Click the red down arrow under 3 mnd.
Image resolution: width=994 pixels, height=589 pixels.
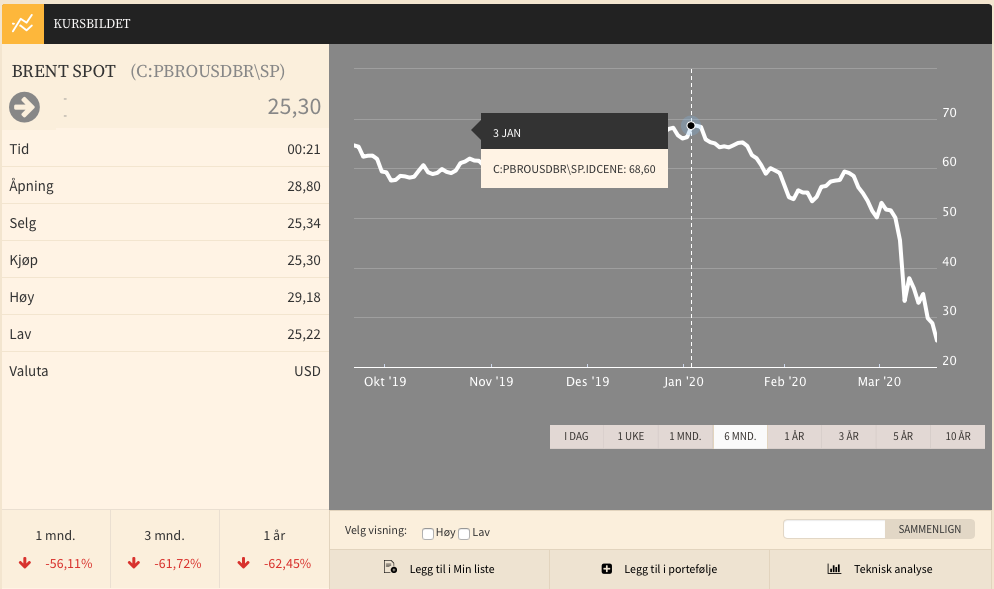pyautogui.click(x=134, y=563)
